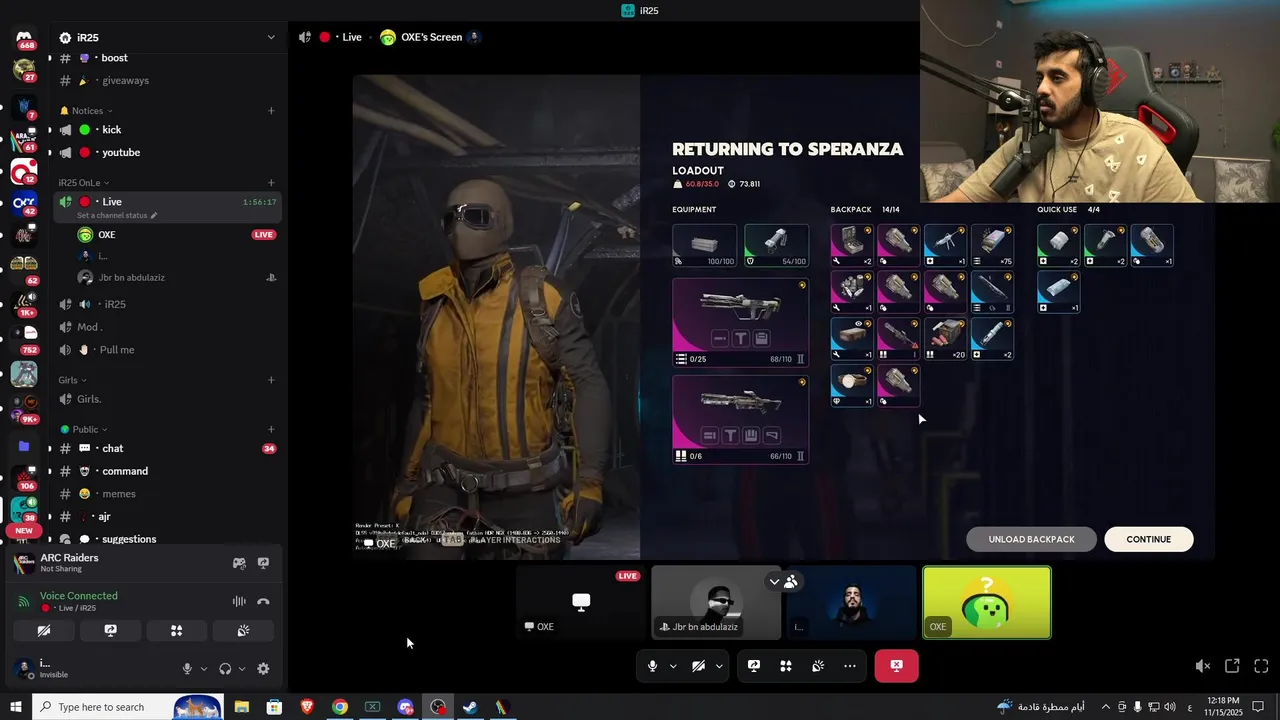Collapse the Girls category

point(72,380)
